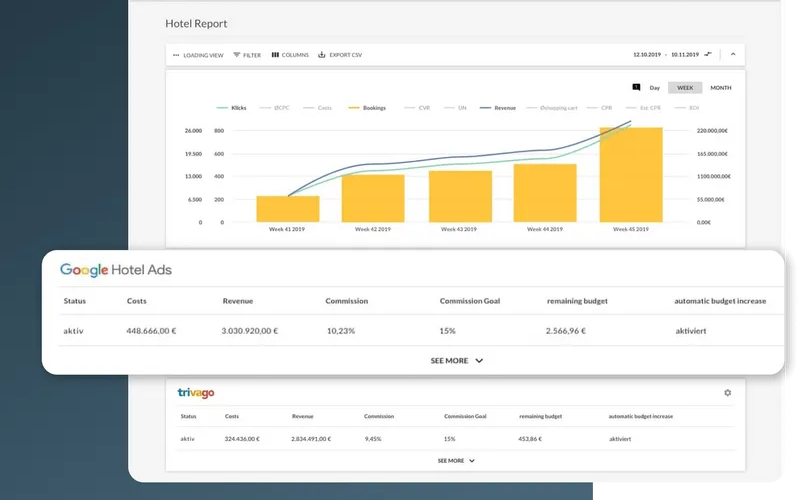Viewport: 800px width, 500px height.
Task: Open the trivago settings gear
Action: [x=728, y=393]
